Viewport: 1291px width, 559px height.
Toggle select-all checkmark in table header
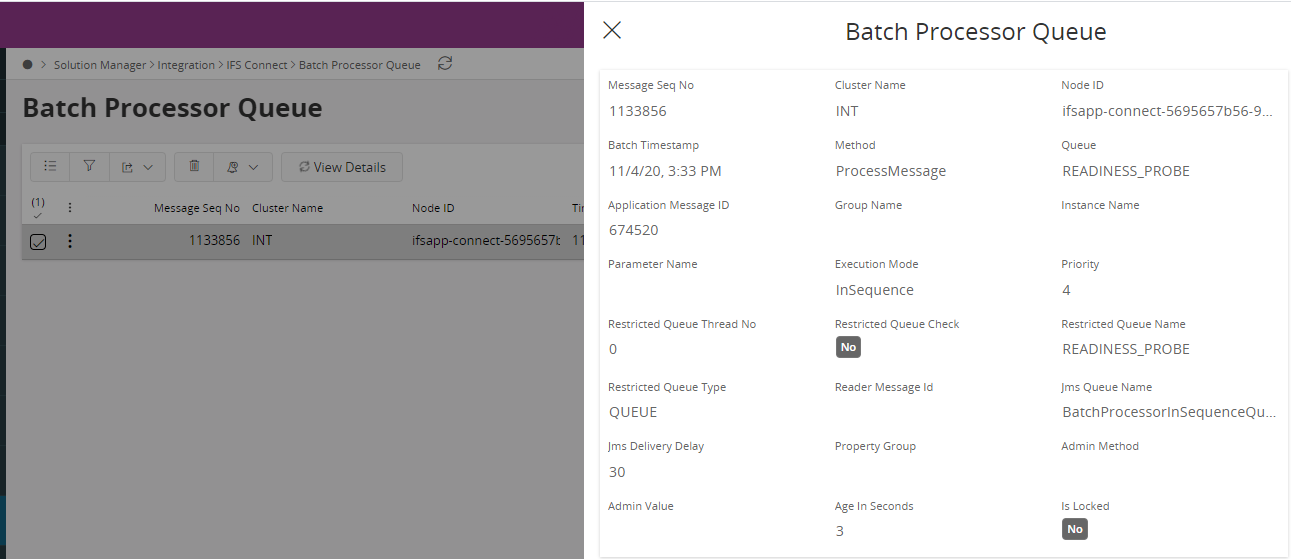(x=37, y=208)
